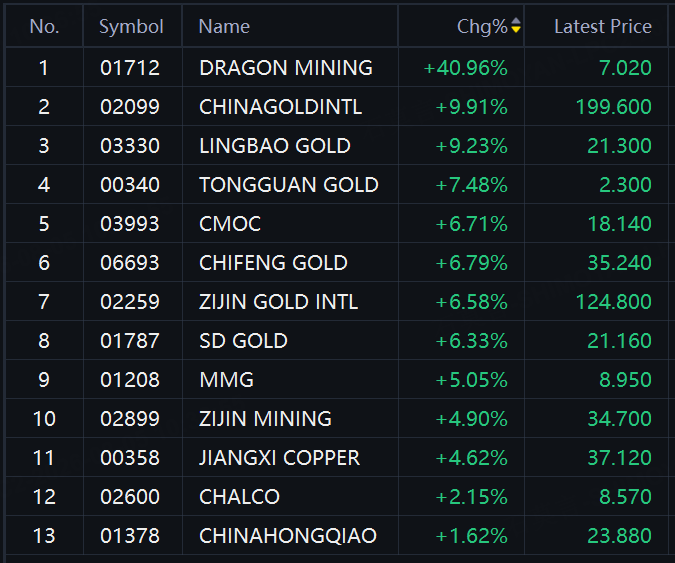Click the +5.05% change value
The image size is (675, 563).
tap(471, 380)
